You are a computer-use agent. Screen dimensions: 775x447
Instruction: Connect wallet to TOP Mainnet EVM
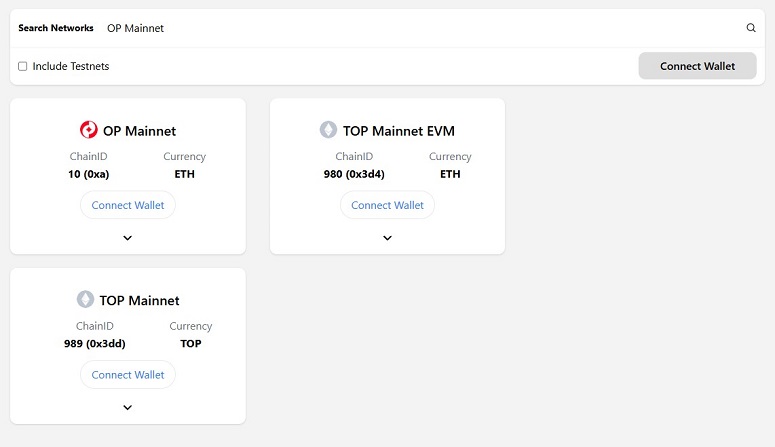pyautogui.click(x=388, y=205)
